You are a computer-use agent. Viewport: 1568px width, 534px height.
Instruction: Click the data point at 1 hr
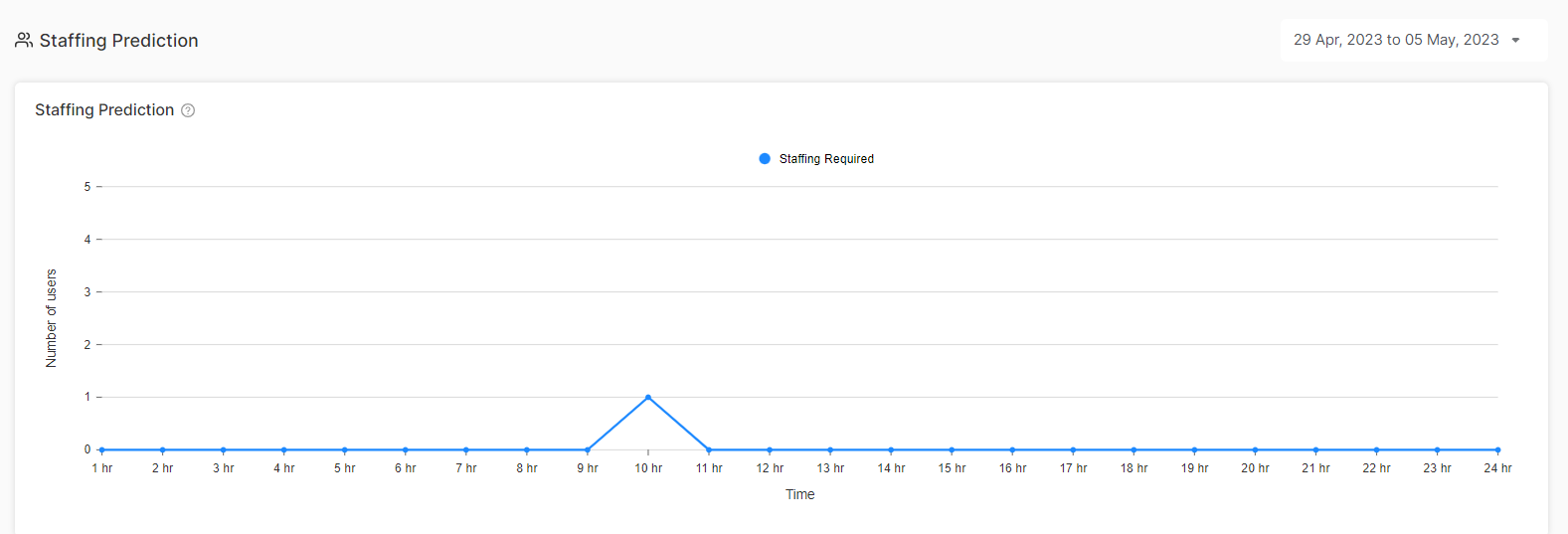pos(101,450)
